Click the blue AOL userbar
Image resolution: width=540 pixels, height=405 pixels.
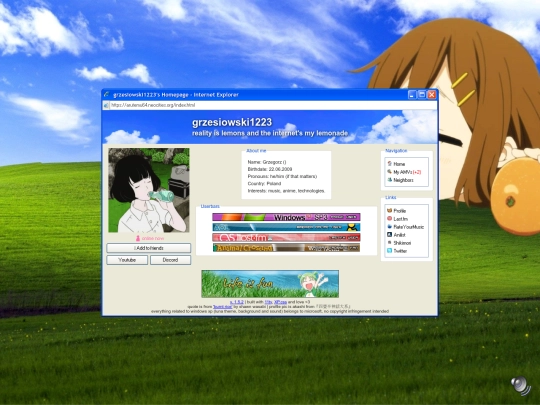(286, 227)
